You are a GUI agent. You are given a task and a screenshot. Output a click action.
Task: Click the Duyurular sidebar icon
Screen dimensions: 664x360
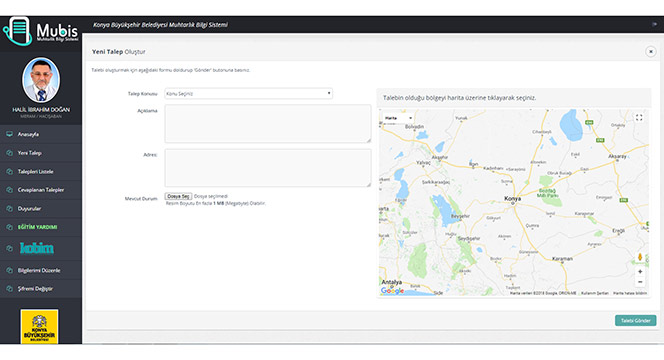(x=9, y=208)
